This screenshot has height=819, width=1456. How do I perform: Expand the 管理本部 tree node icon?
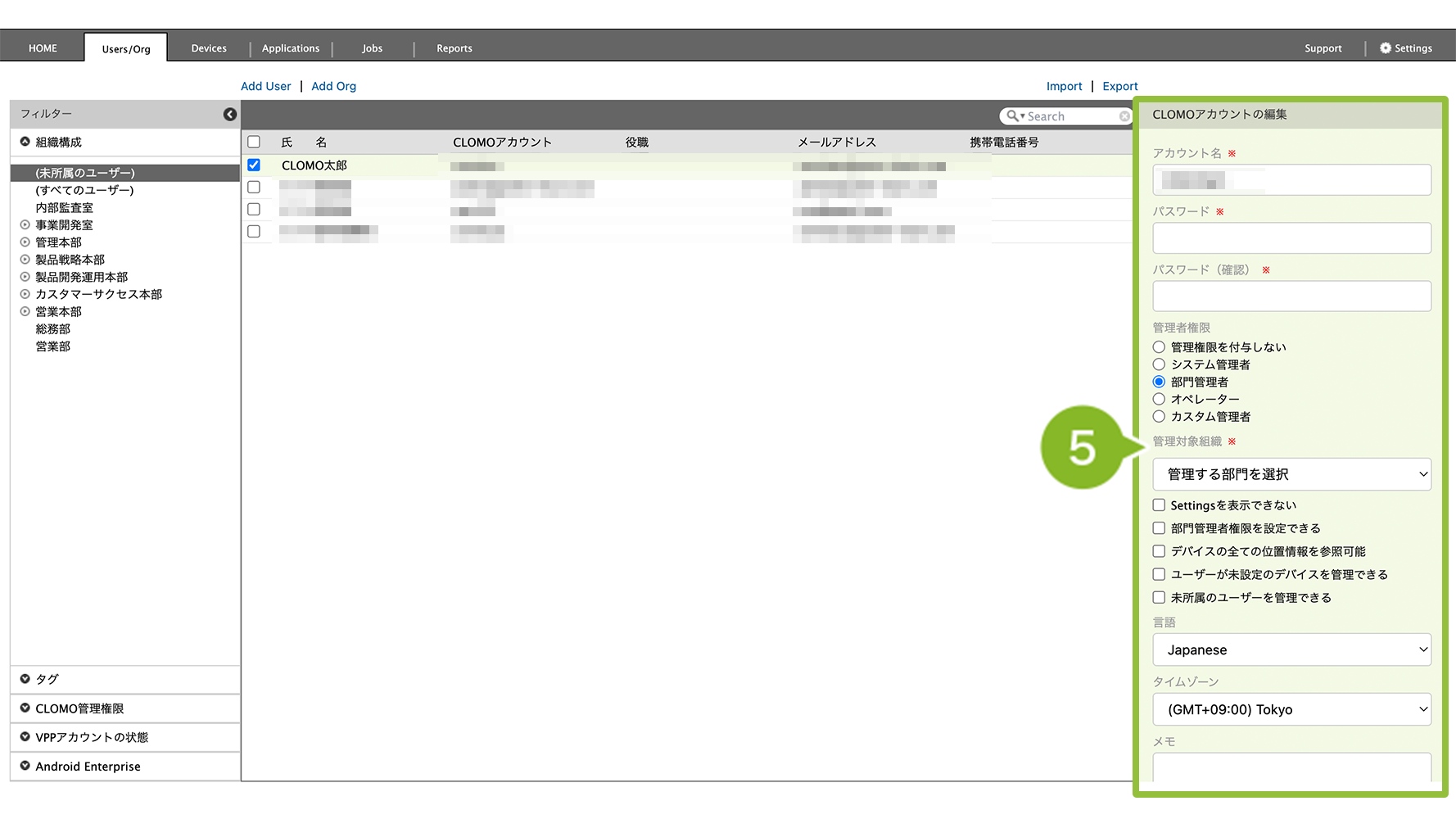point(25,242)
